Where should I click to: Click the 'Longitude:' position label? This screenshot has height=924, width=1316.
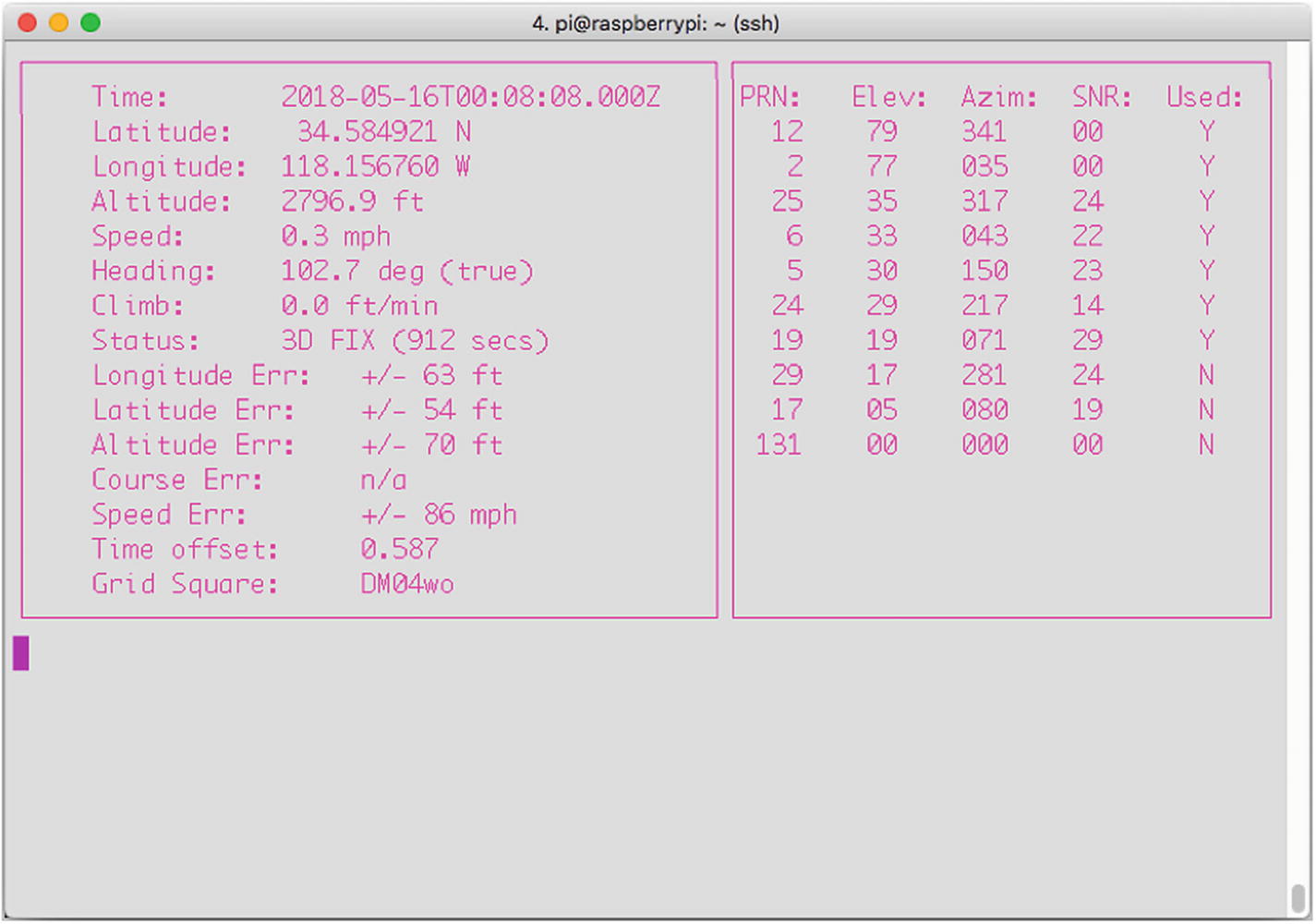(170, 167)
